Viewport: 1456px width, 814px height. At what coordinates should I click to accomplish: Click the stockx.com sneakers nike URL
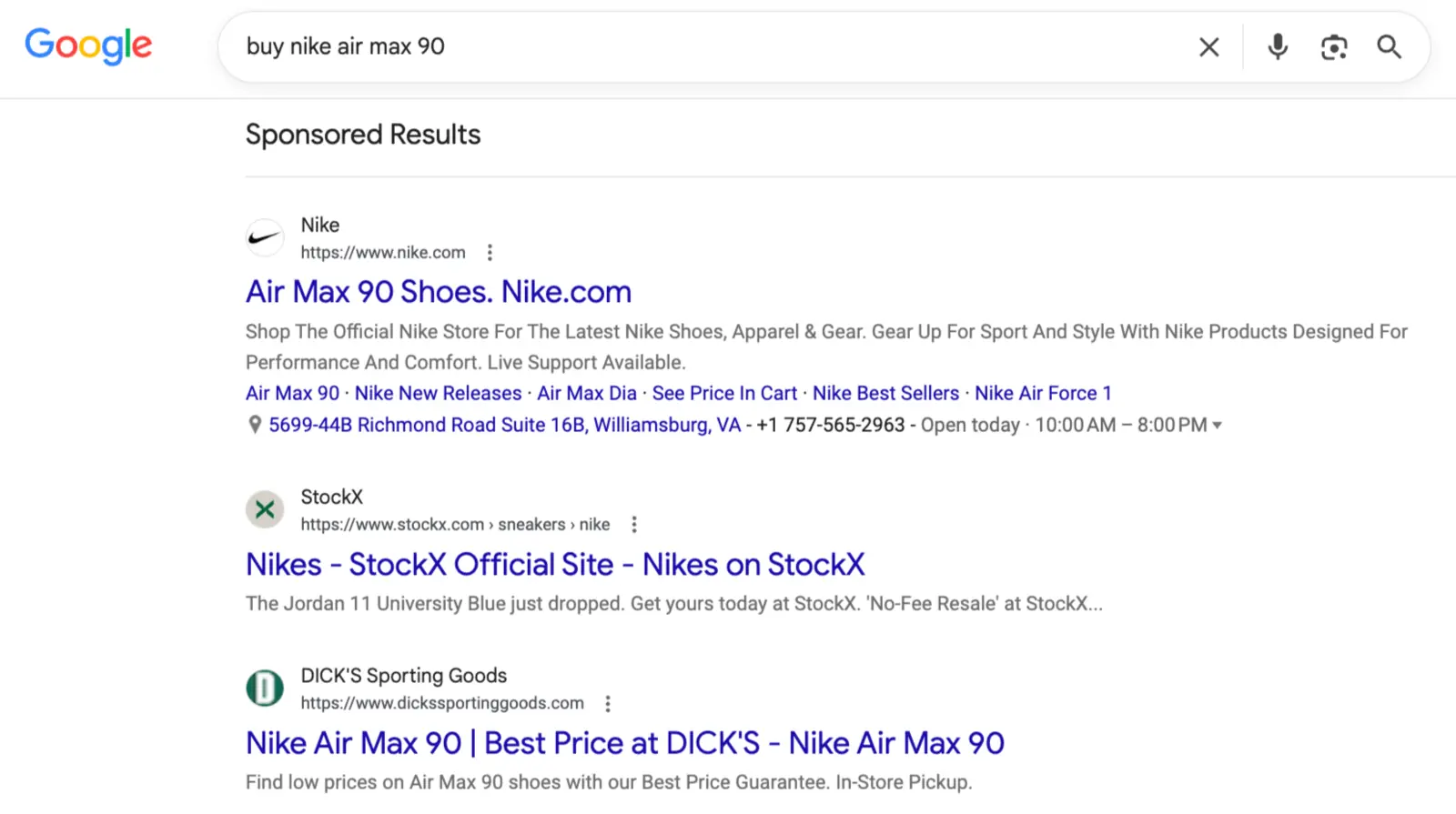455,525
